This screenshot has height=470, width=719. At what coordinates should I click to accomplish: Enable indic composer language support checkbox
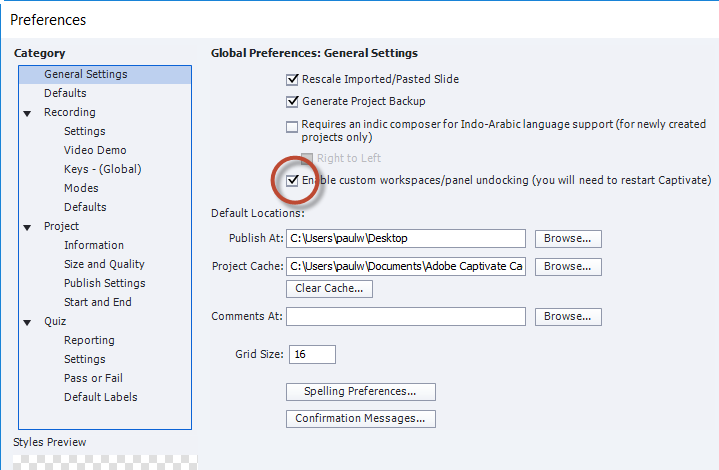click(x=293, y=126)
